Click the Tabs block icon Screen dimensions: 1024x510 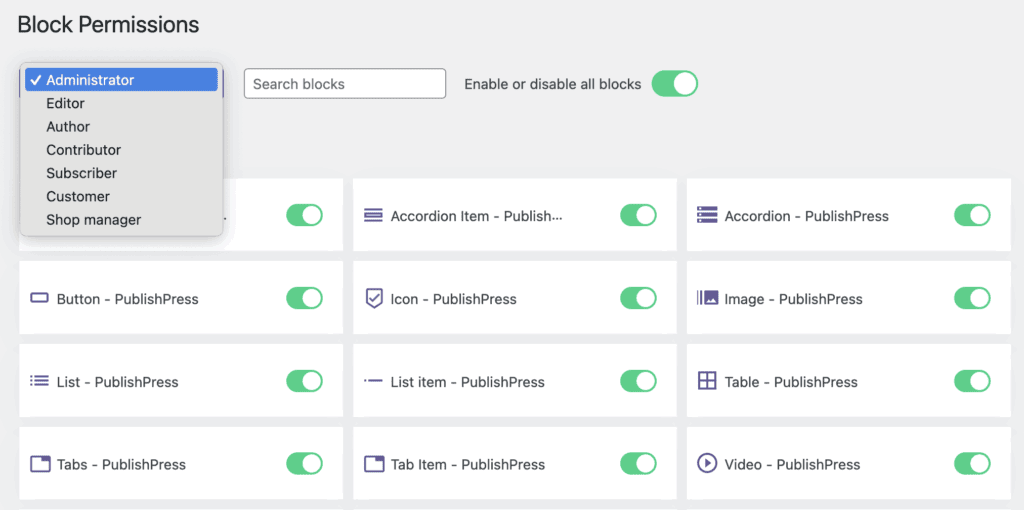40,464
